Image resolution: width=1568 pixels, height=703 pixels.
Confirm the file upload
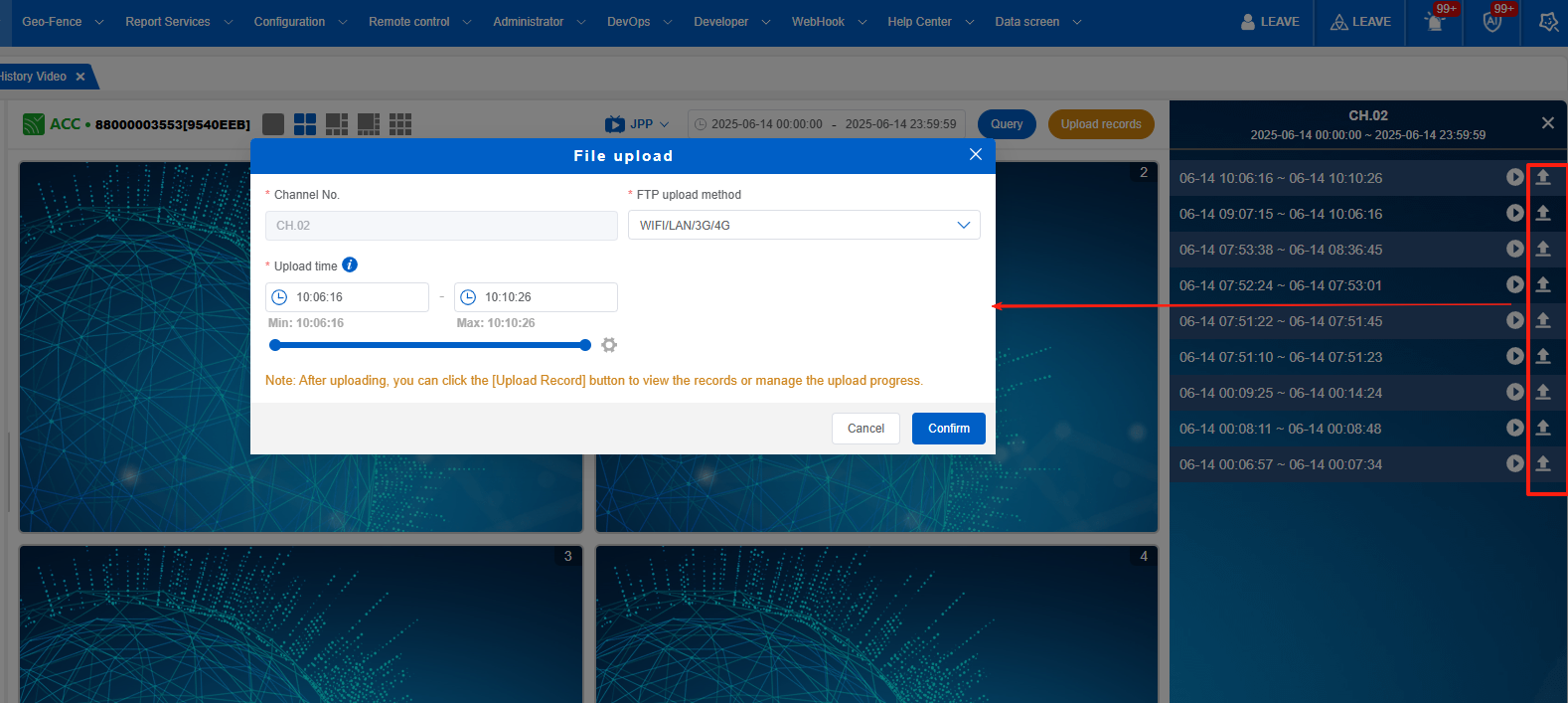[x=948, y=429]
